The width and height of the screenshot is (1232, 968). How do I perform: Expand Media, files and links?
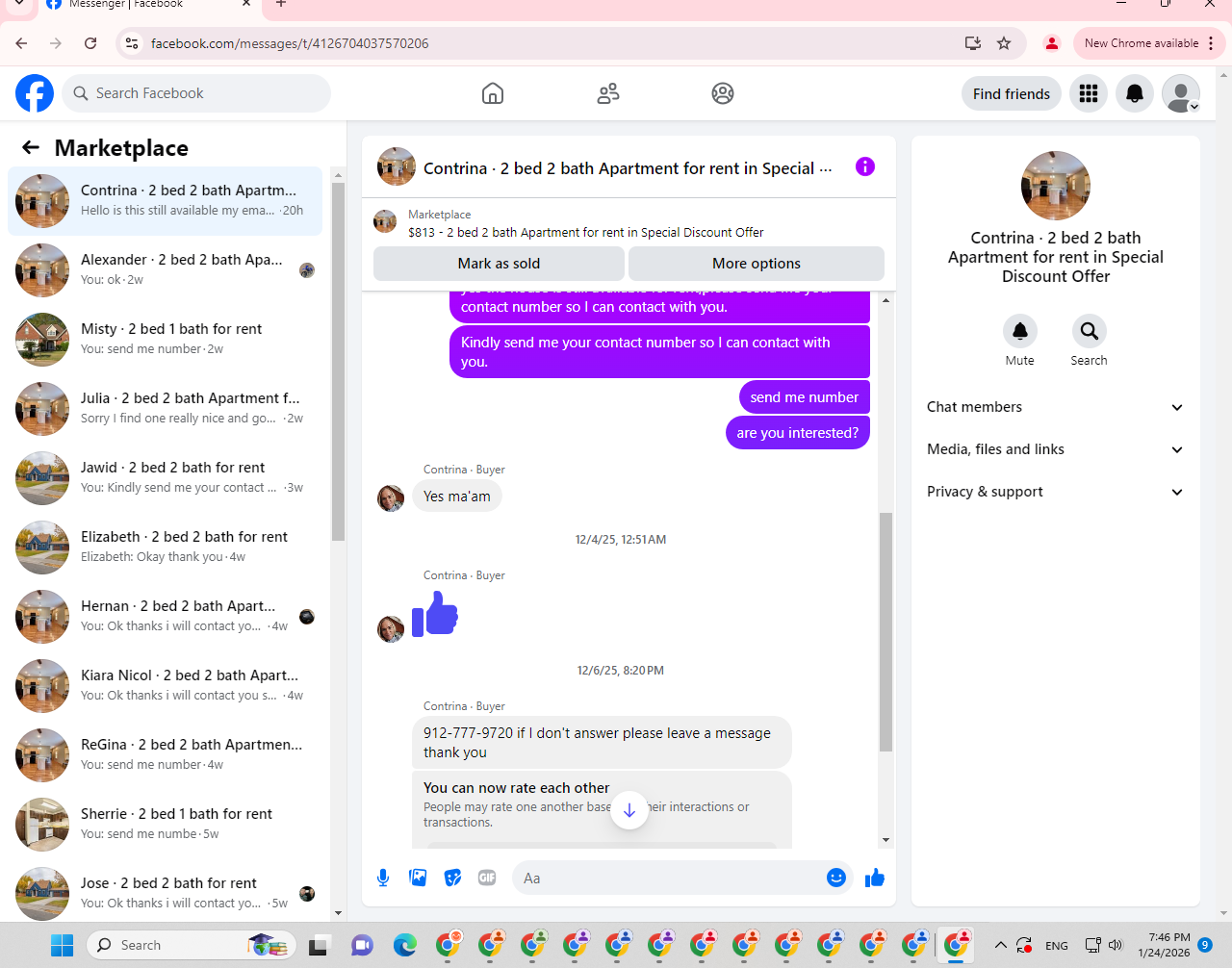click(x=1056, y=449)
